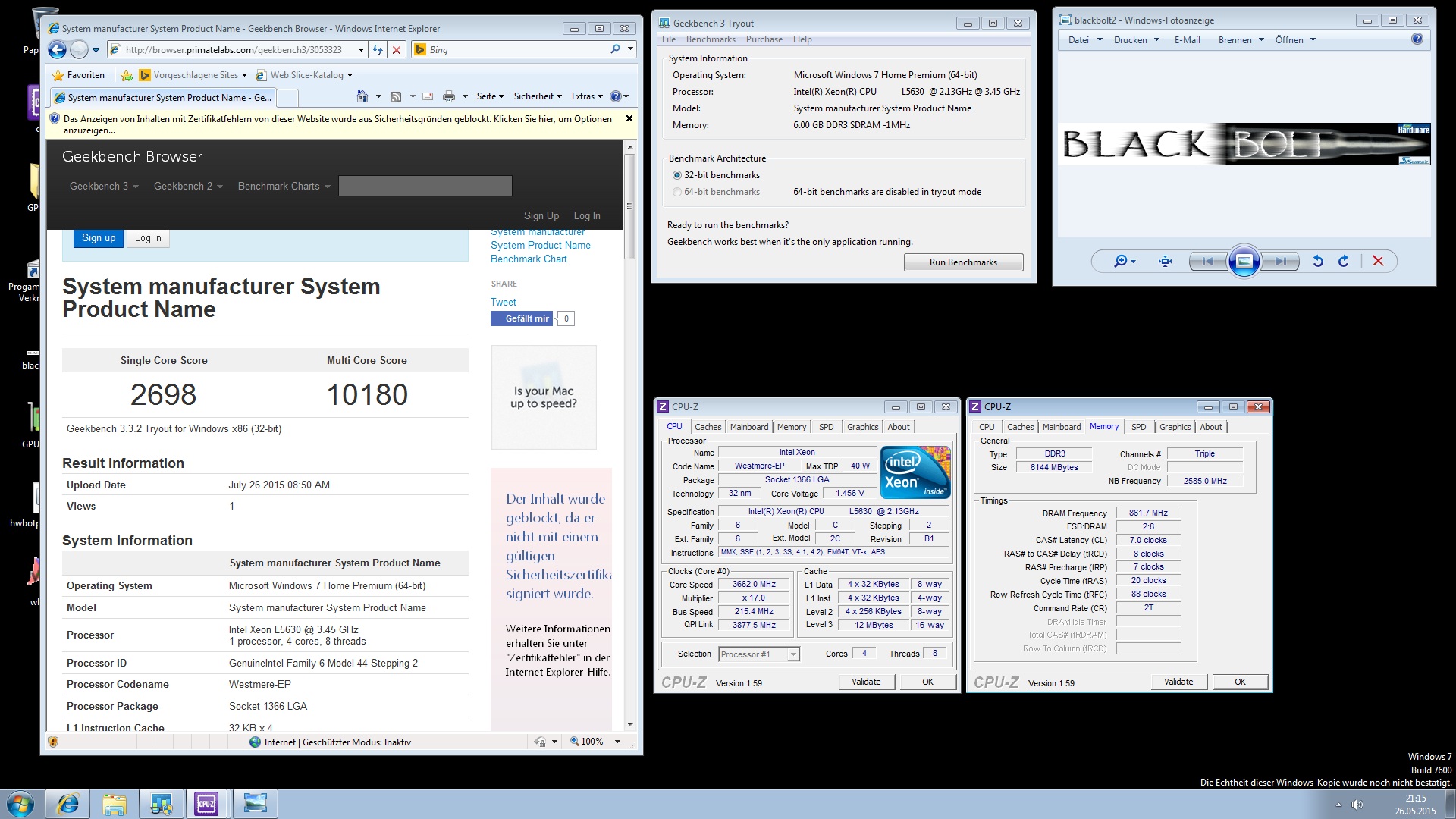Add page to favorites bar icon
This screenshot has width=1456, height=819.
[x=127, y=75]
